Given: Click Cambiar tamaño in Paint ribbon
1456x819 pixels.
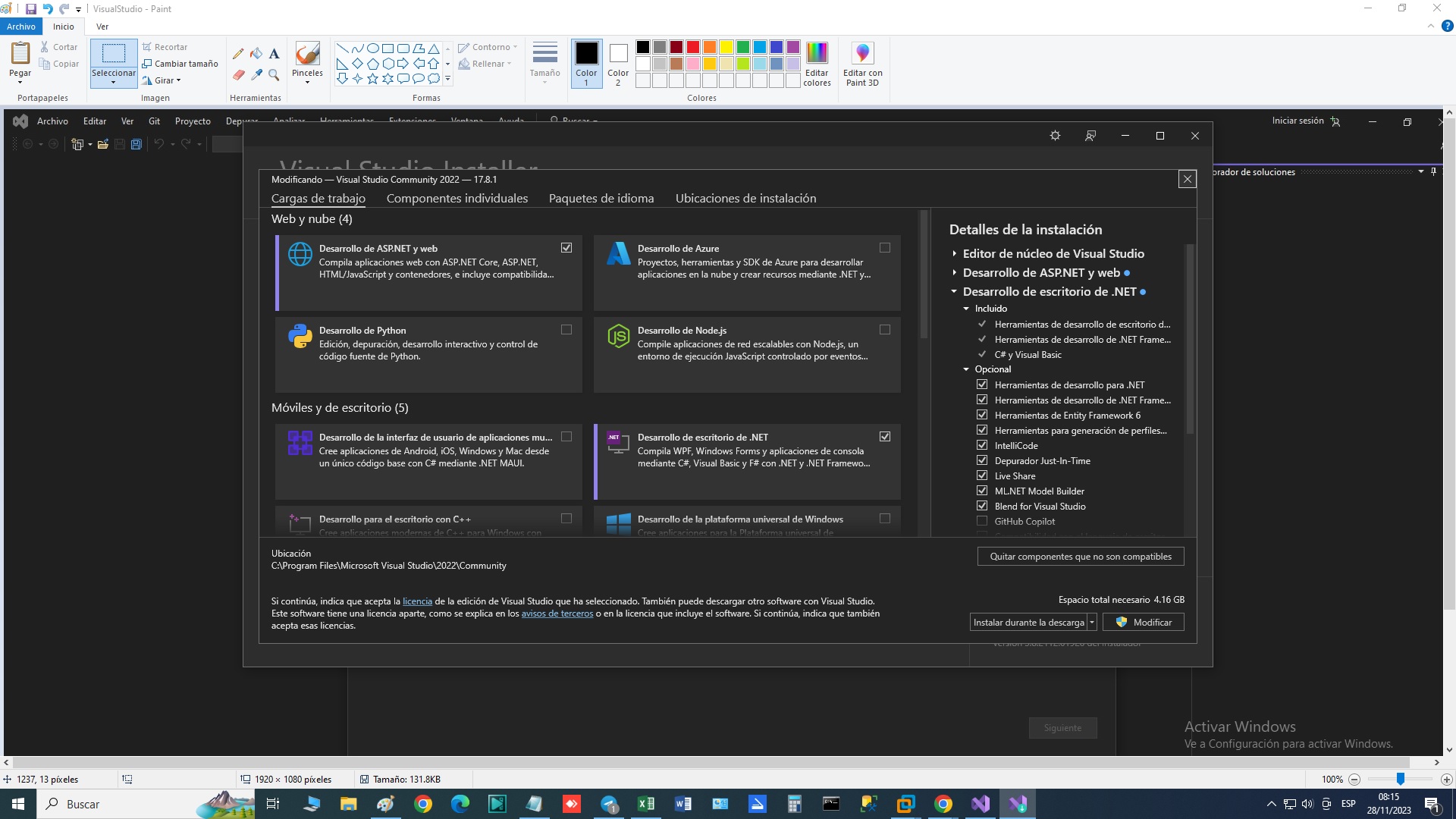Looking at the screenshot, I should click(x=180, y=64).
